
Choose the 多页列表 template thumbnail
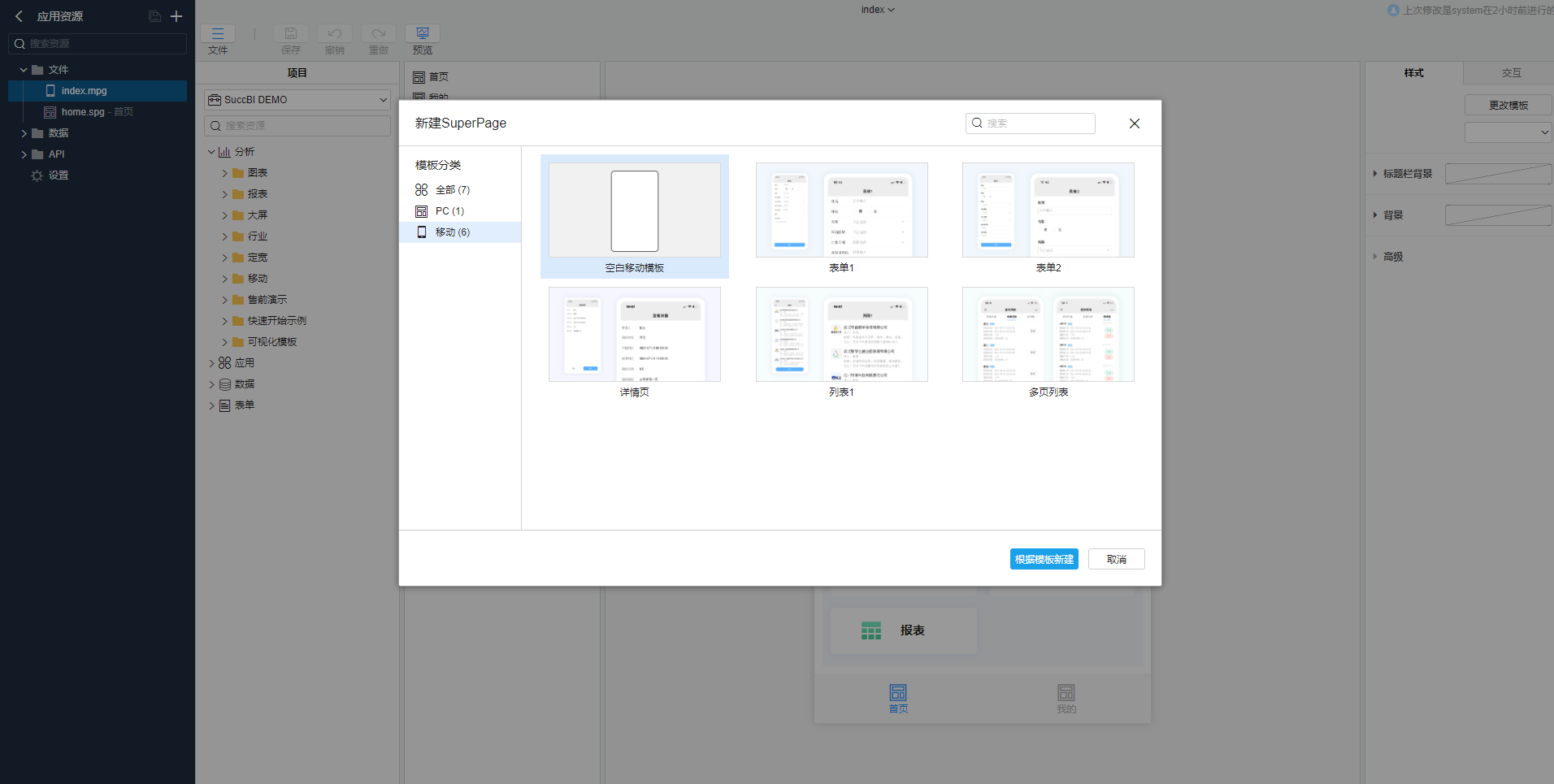click(1048, 335)
